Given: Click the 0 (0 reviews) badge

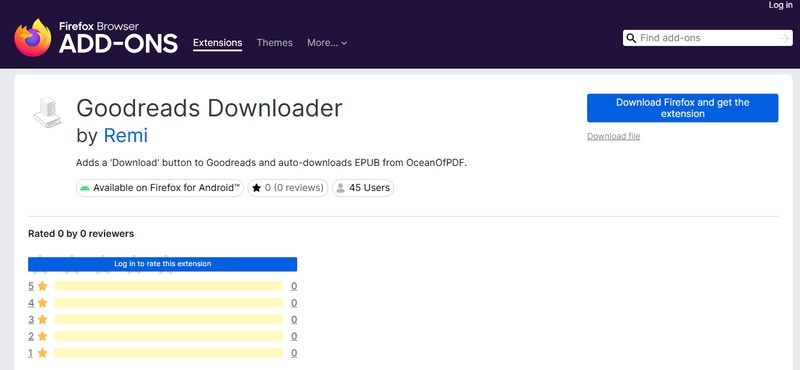Looking at the screenshot, I should point(288,188).
